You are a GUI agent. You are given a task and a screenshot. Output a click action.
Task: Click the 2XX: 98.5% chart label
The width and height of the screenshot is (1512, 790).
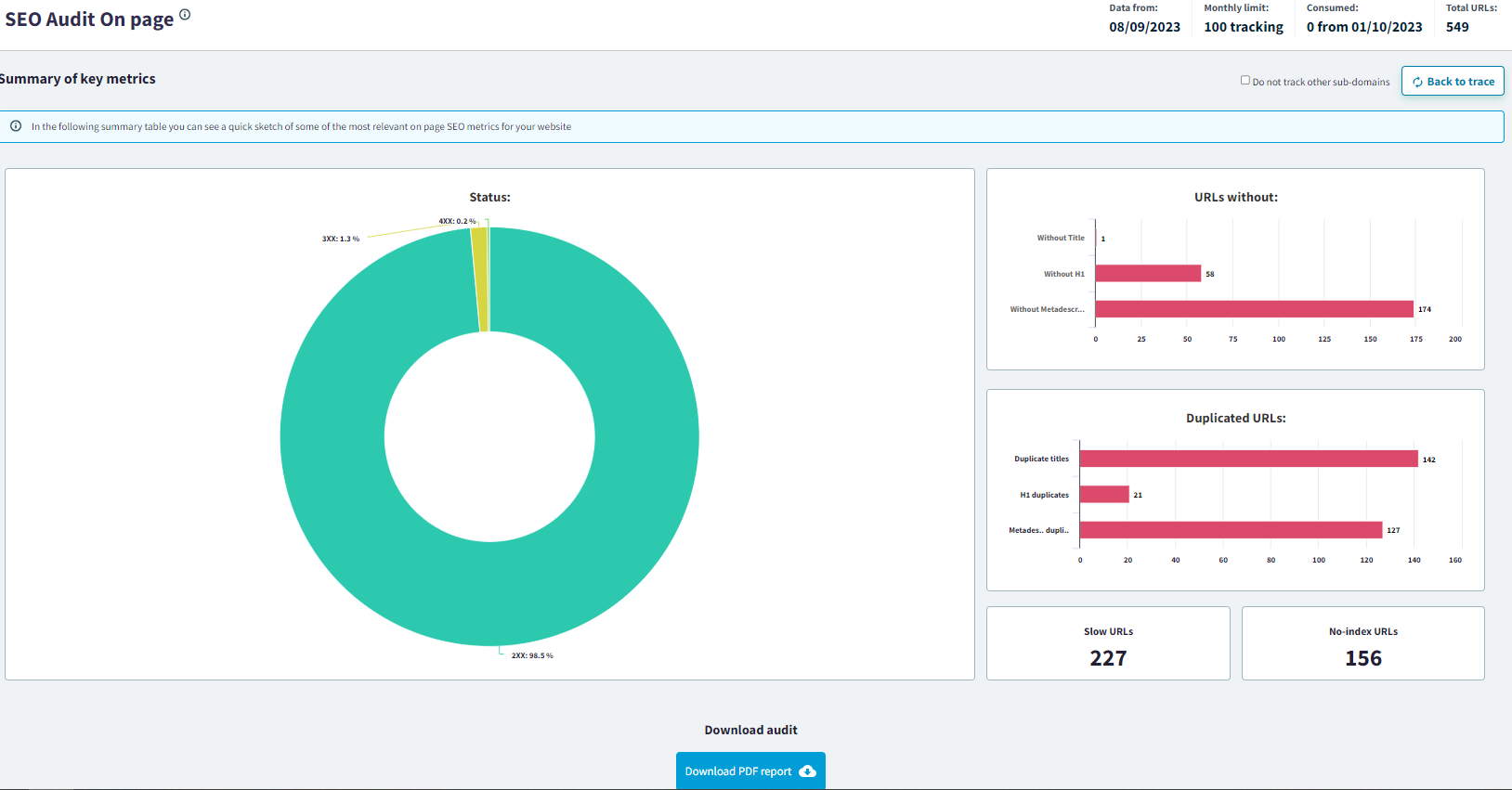[532, 655]
